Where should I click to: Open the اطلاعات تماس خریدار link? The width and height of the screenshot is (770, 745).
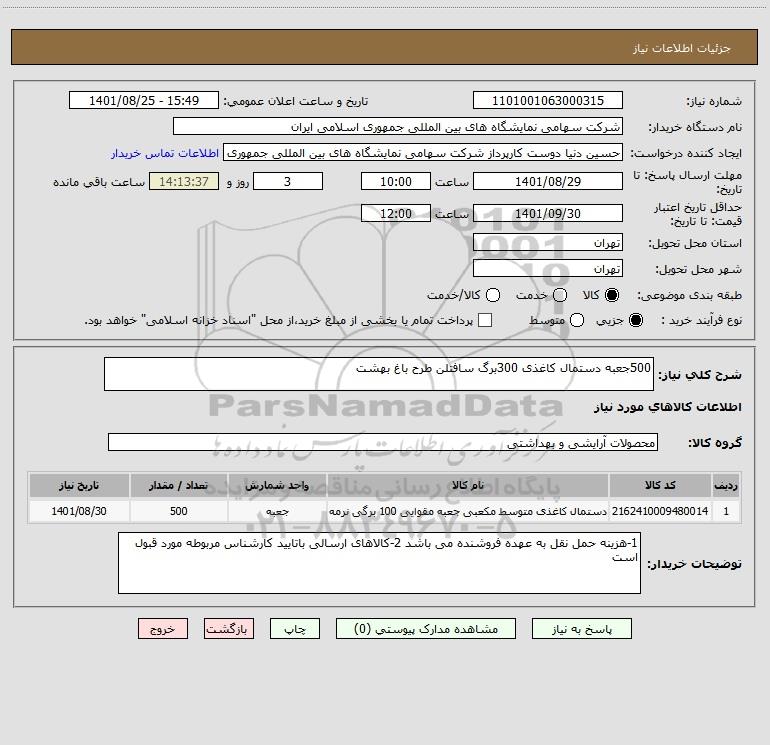165,153
